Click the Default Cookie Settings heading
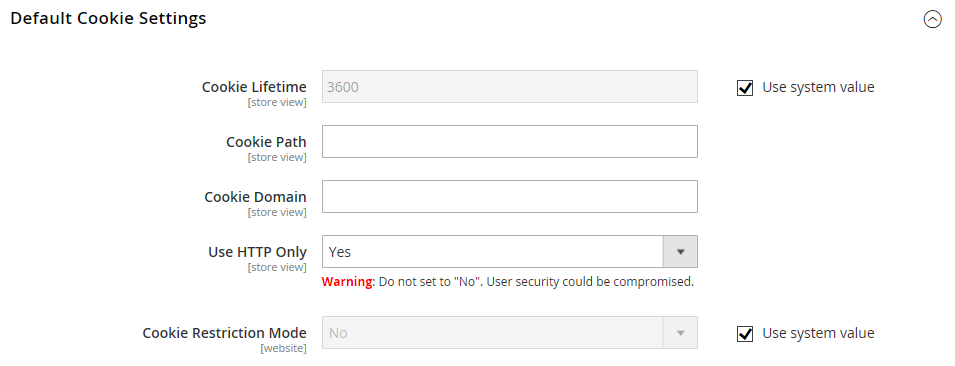Image resolution: width=955 pixels, height=366 pixels. click(x=108, y=19)
